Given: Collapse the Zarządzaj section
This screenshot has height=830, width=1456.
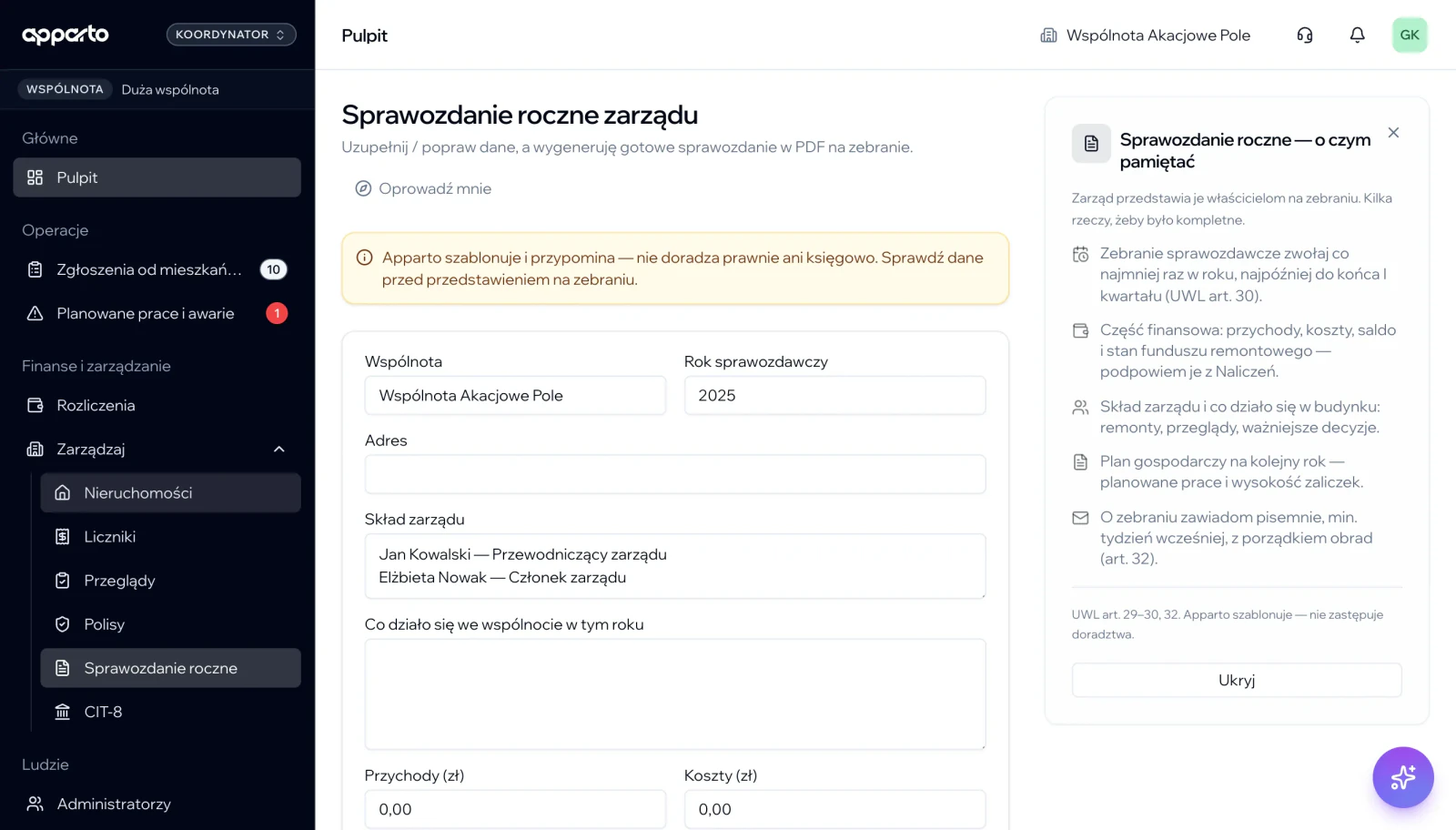Looking at the screenshot, I should (278, 449).
